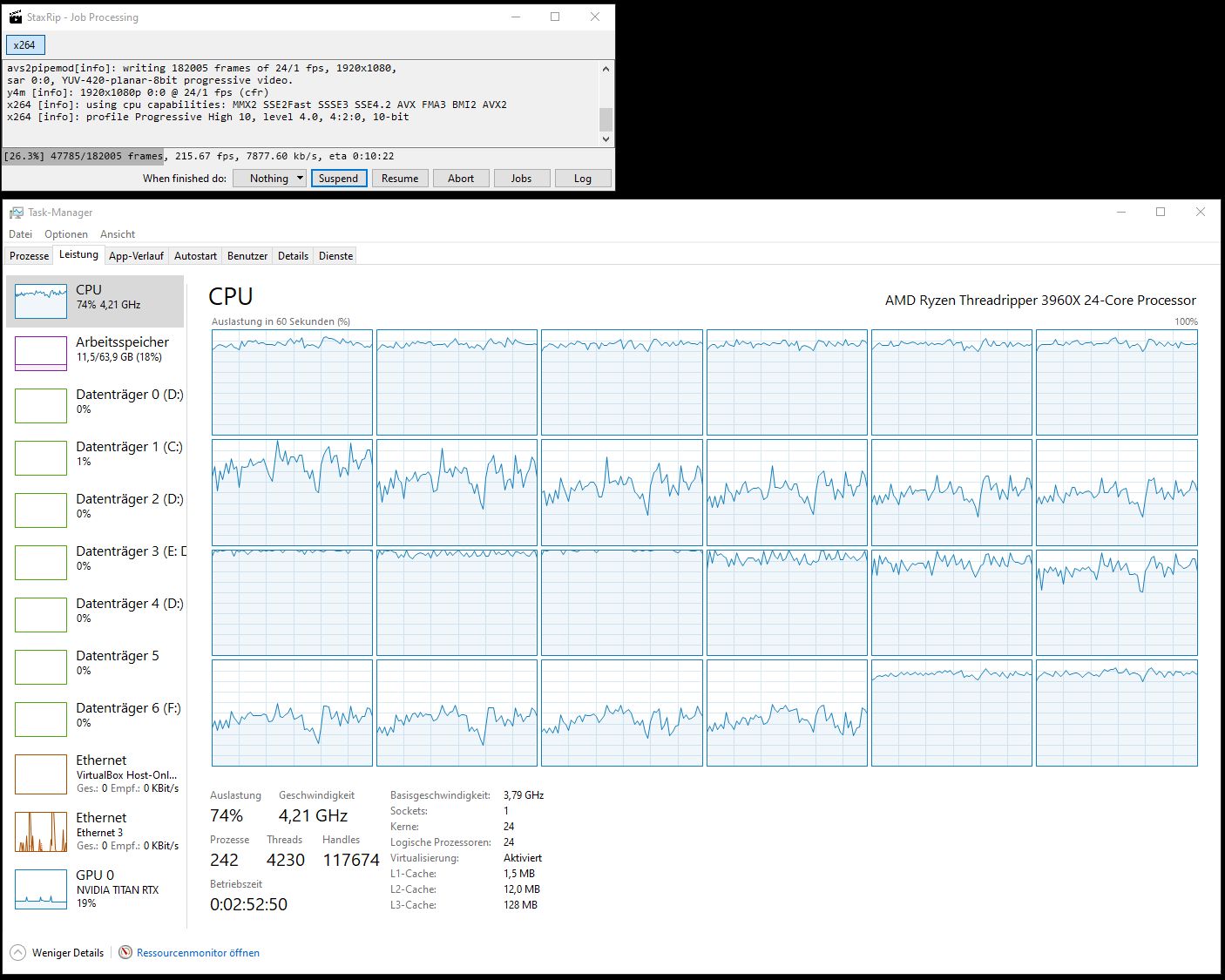Select Datenträger 6 (F:) in sidebar

96,720
